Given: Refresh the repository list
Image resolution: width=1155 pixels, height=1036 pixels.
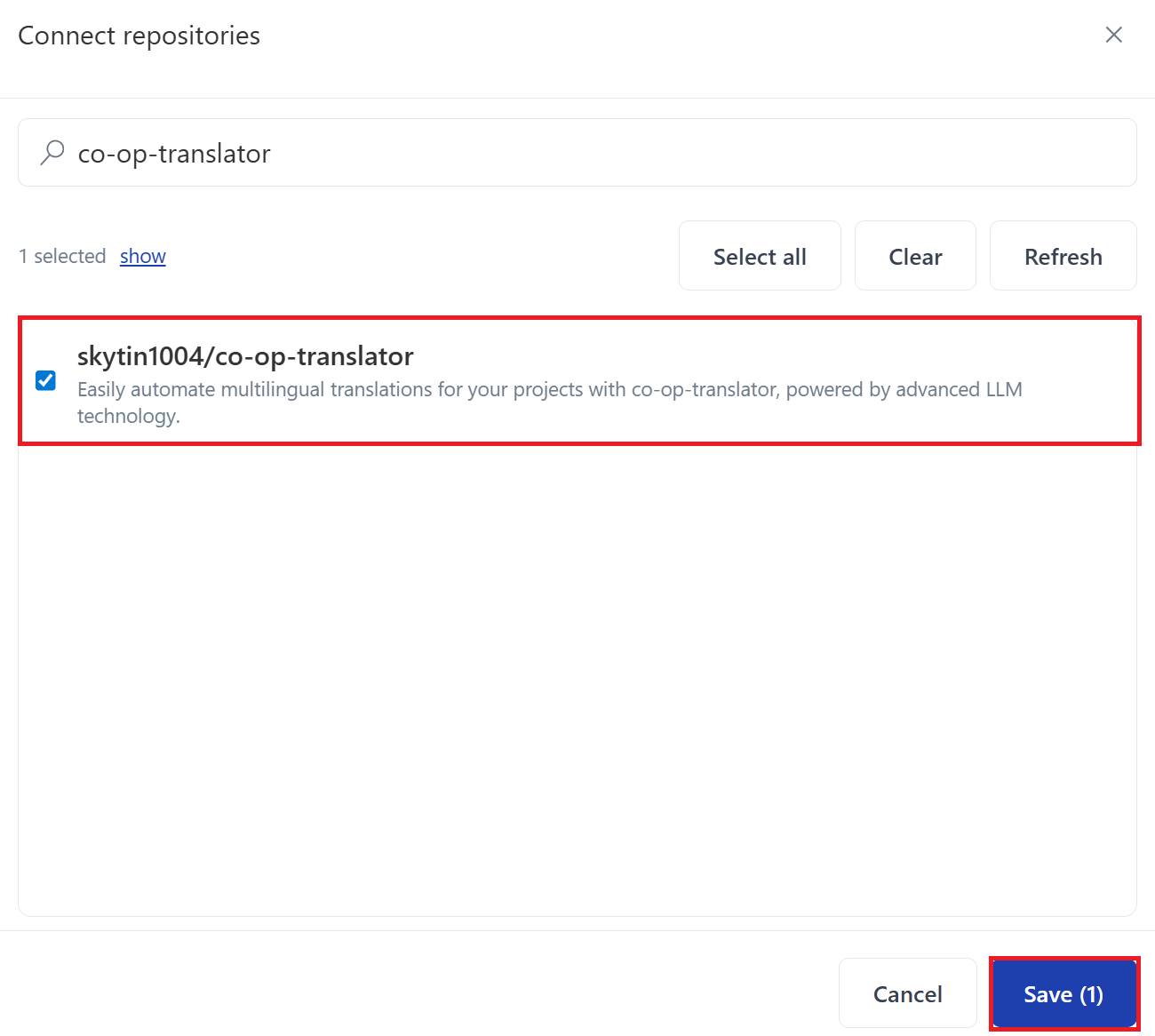Looking at the screenshot, I should pos(1063,255).
